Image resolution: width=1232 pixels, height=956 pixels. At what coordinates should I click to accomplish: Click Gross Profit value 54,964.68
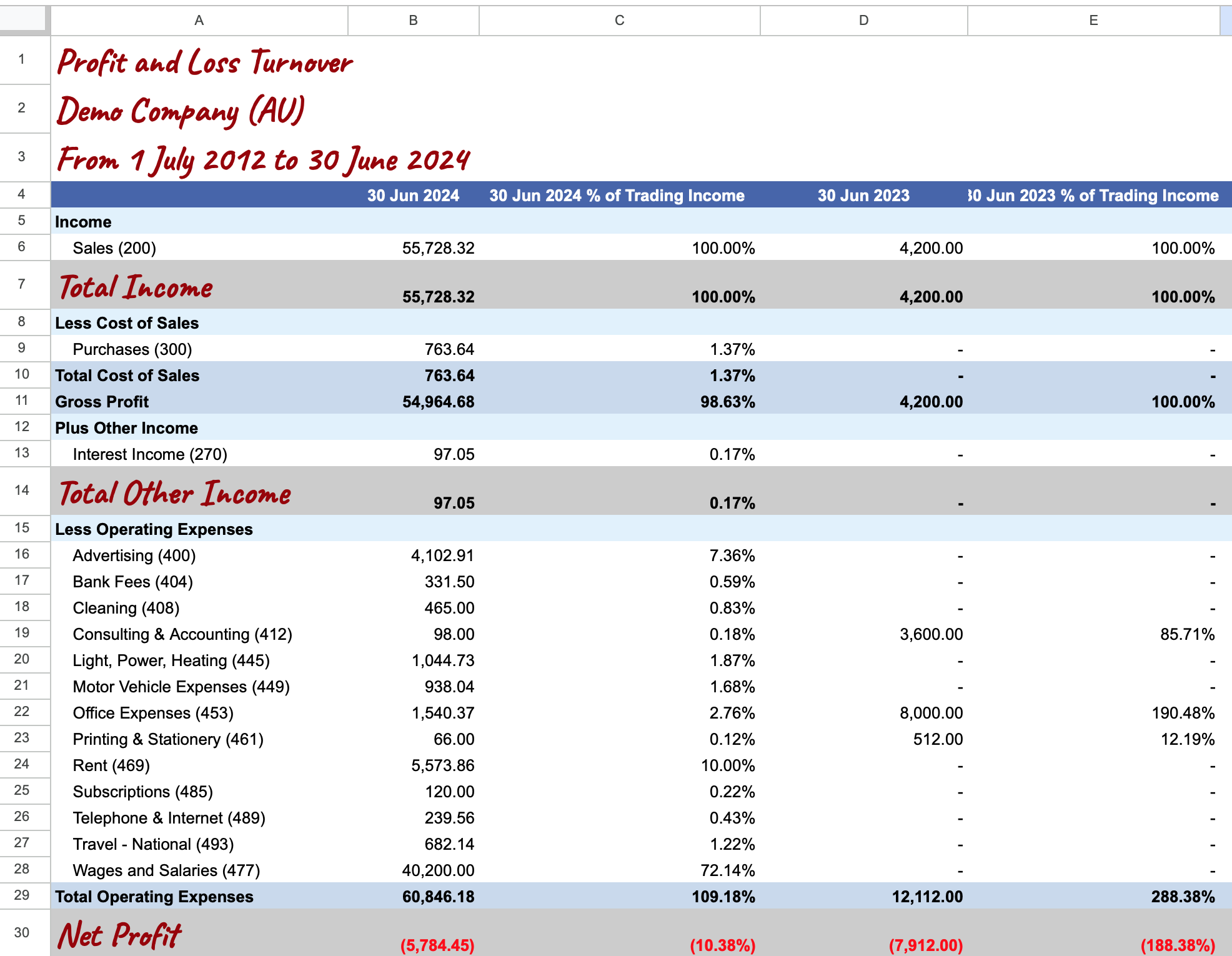coord(438,402)
